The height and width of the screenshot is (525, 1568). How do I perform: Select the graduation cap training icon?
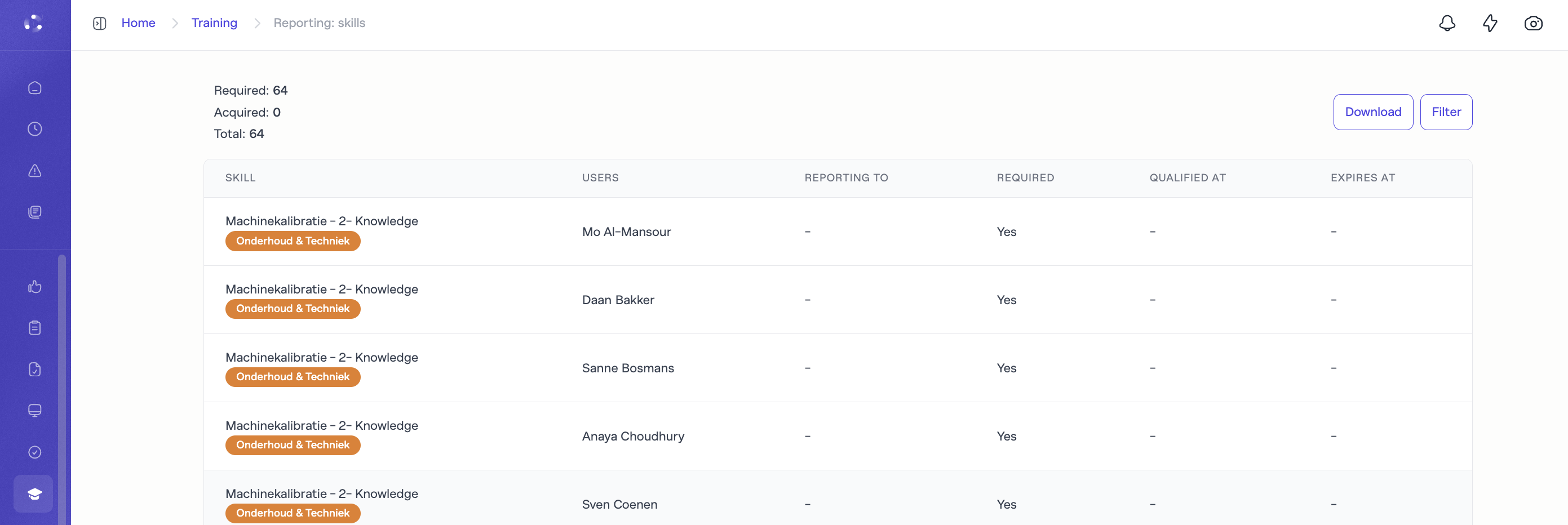33,493
